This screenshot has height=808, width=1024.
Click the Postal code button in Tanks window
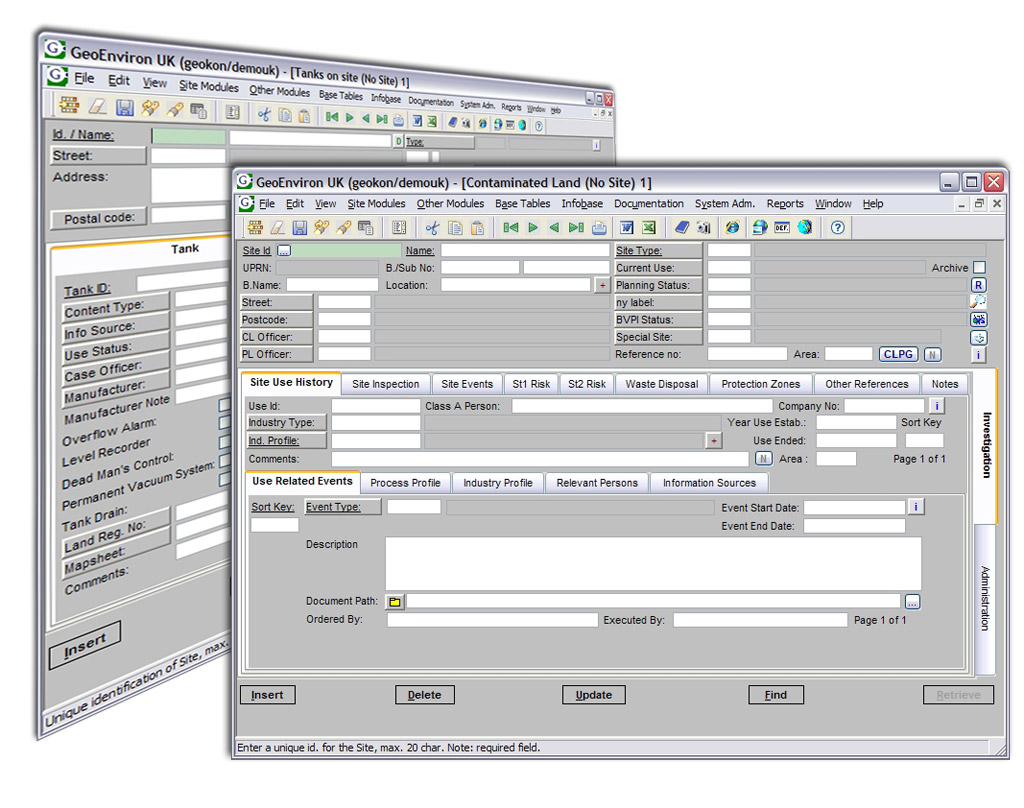click(99, 218)
